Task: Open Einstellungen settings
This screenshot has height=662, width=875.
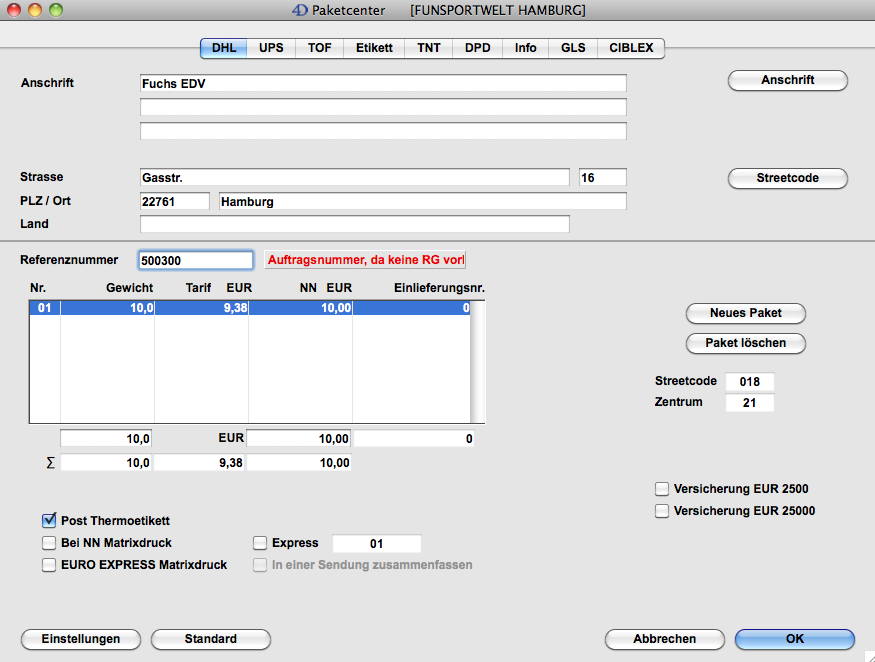Action: [x=80, y=639]
